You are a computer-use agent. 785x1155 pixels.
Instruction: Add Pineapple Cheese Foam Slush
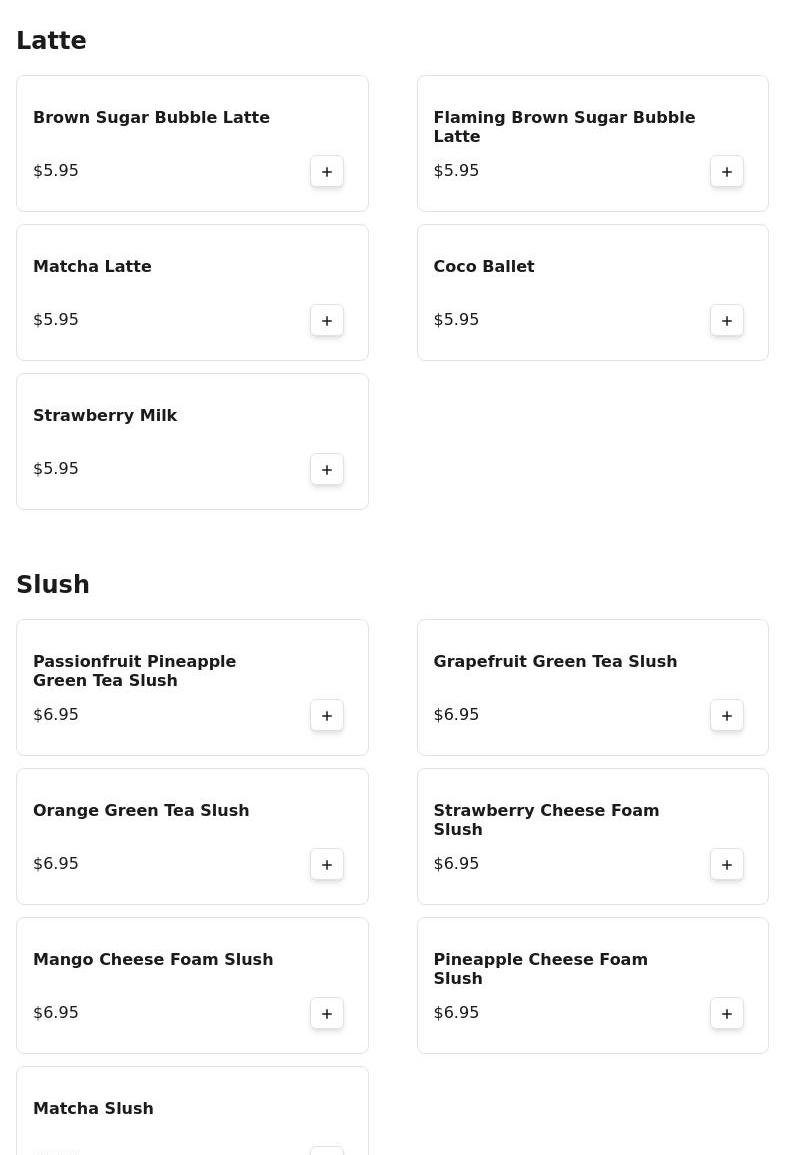pyautogui.click(x=727, y=1013)
